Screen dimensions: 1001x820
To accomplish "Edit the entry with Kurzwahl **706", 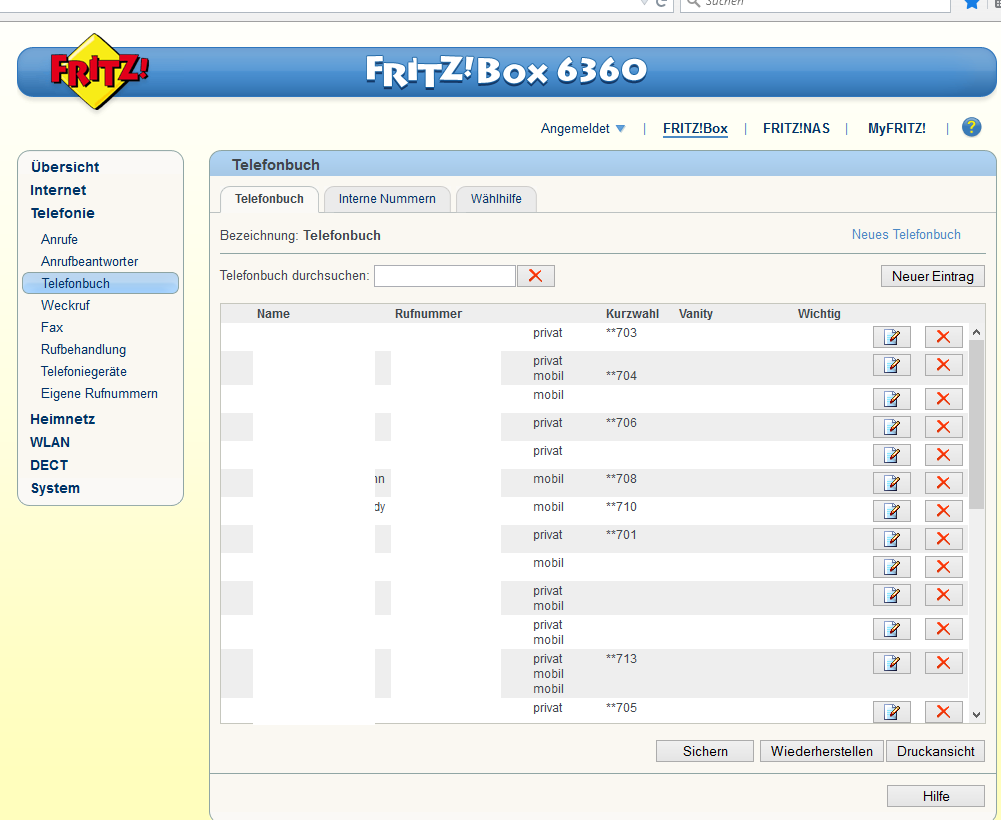I will tap(891, 427).
